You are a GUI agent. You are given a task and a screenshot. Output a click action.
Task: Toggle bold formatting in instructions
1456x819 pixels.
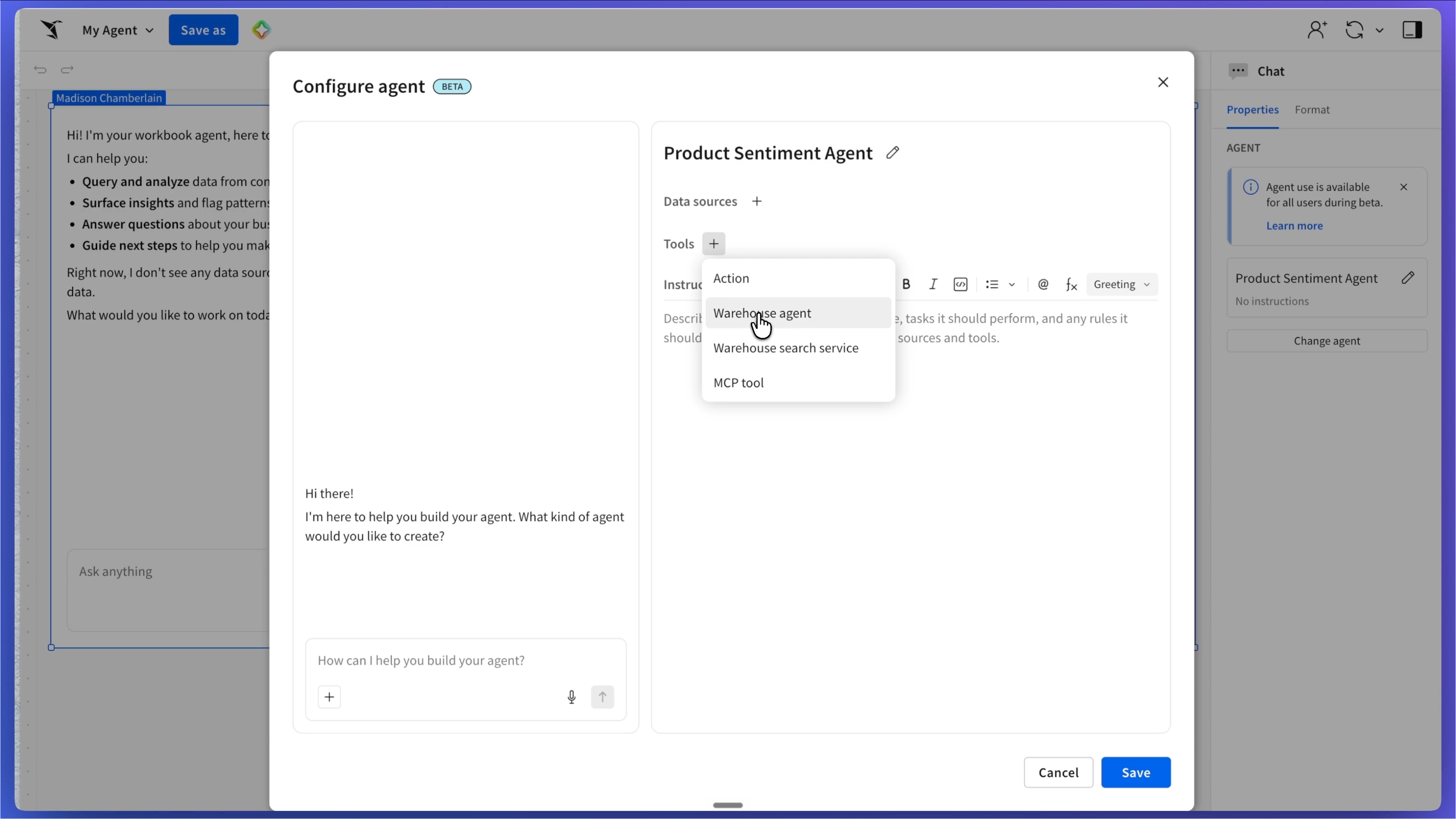pyautogui.click(x=906, y=284)
